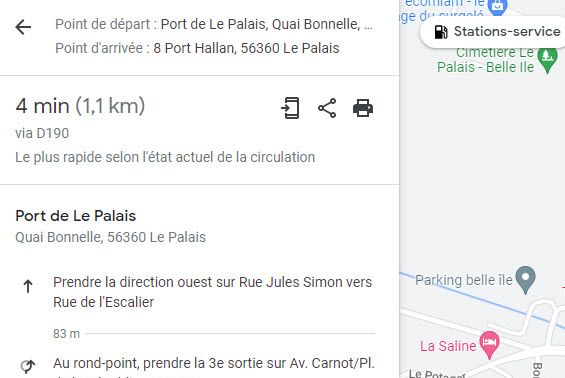Image resolution: width=565 pixels, height=378 pixels.
Task: Click the Port de Le Palais heading
Action: [76, 216]
